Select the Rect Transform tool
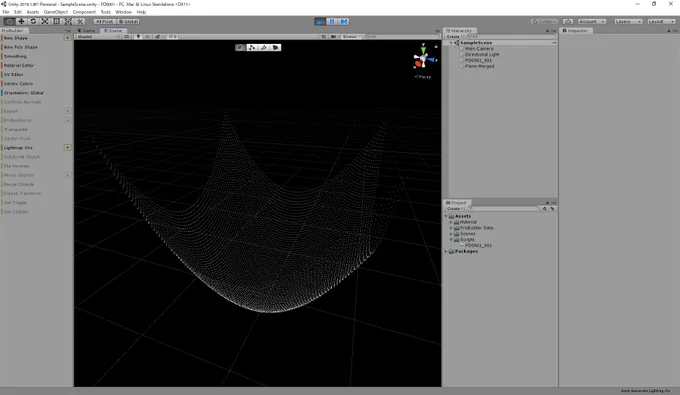The width and height of the screenshot is (680, 395). 56,21
